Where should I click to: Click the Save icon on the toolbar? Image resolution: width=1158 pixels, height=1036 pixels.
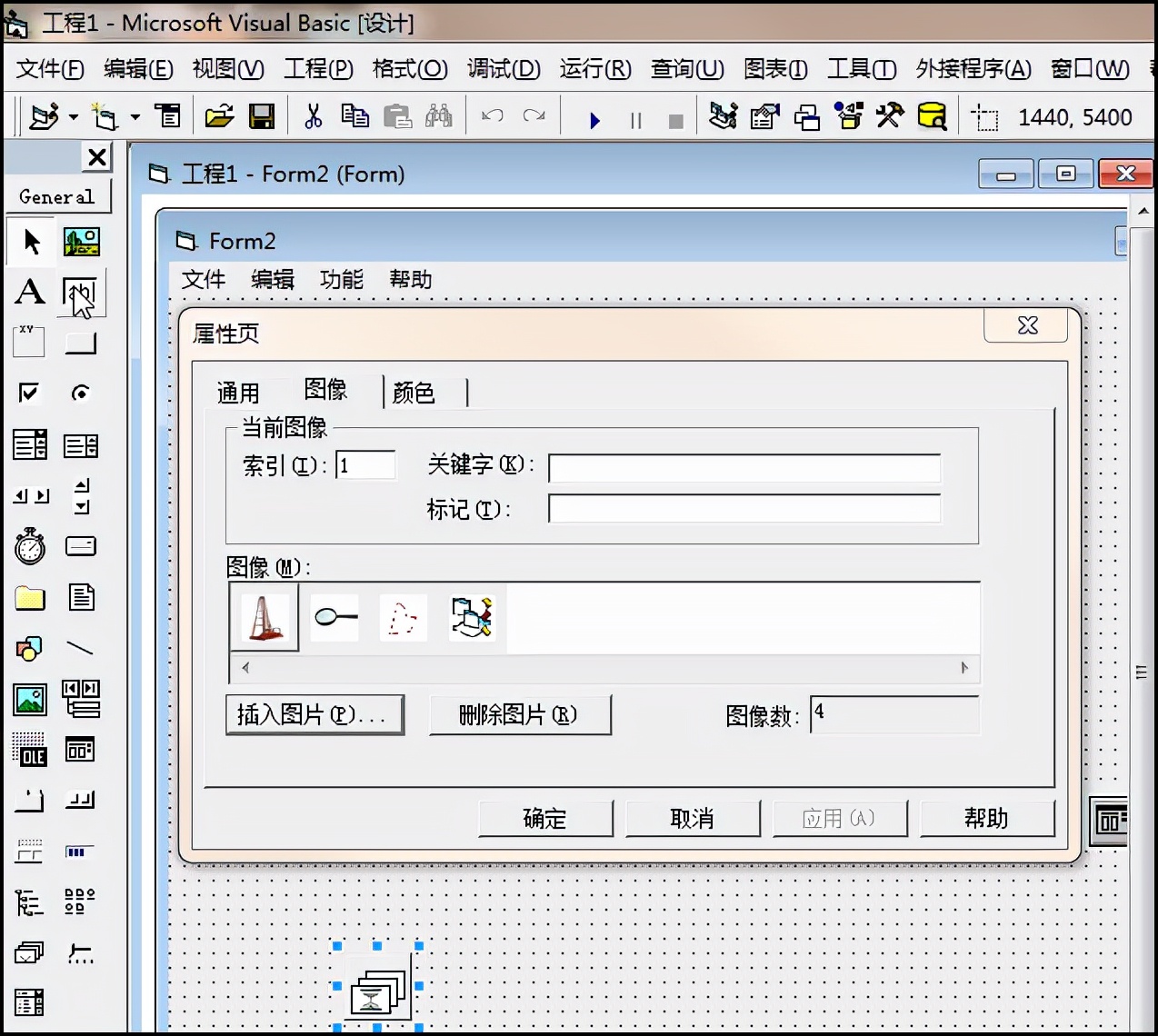(263, 115)
